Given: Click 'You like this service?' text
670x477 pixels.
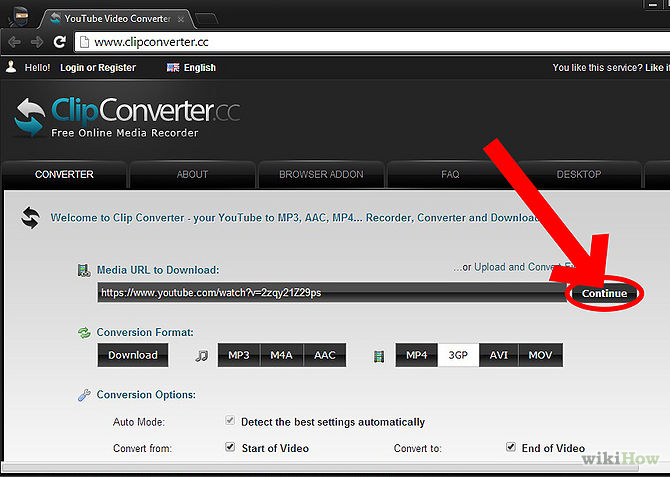Looking at the screenshot, I should [x=597, y=68].
